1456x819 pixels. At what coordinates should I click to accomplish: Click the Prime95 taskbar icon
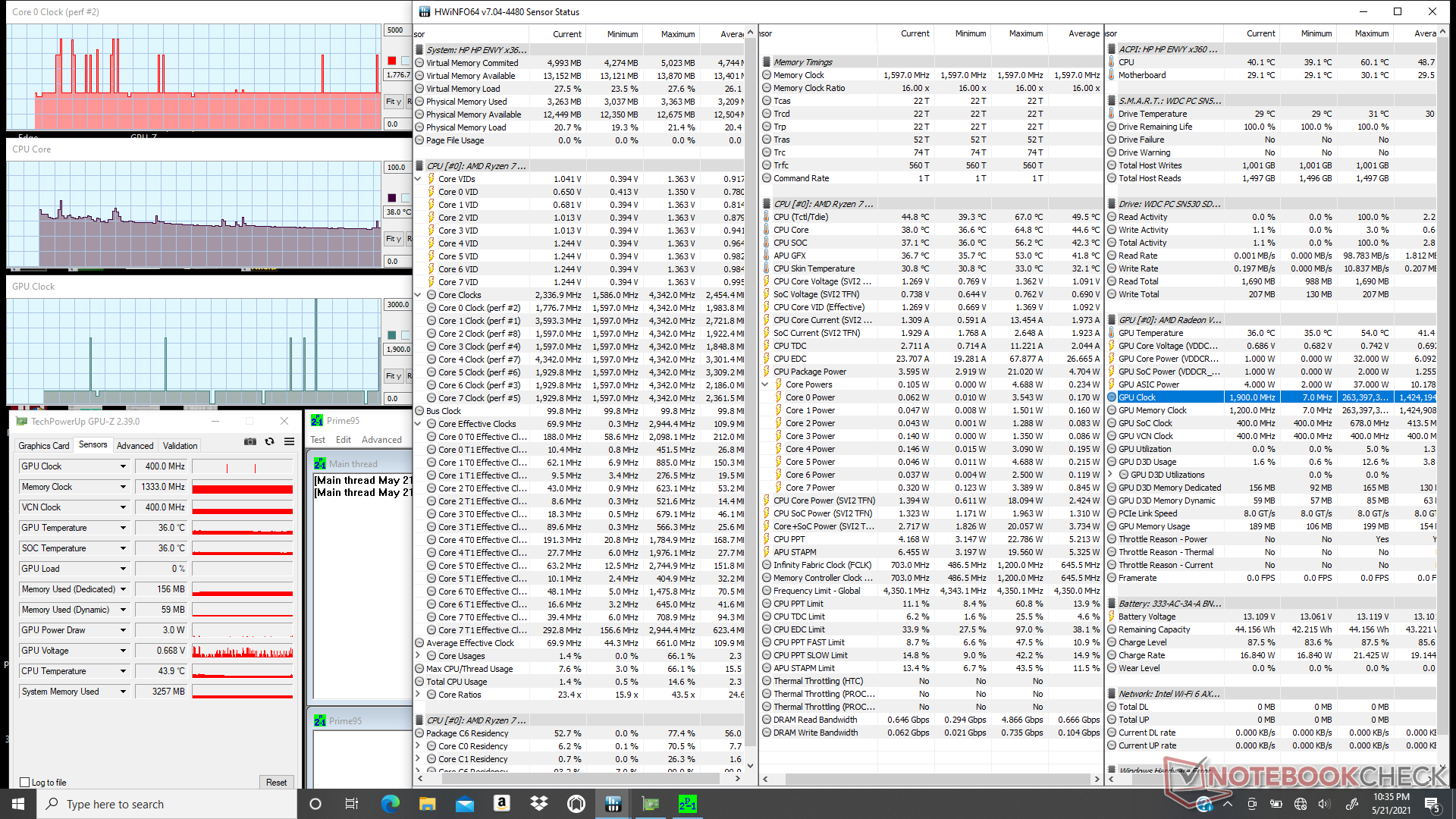[x=687, y=804]
